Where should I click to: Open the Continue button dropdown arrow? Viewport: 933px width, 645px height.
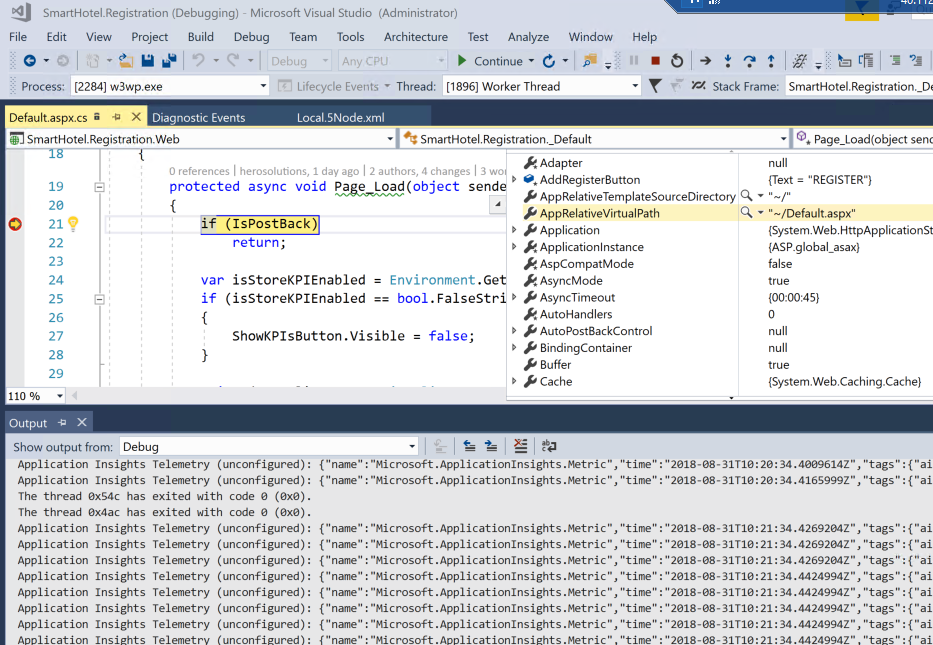pos(531,61)
